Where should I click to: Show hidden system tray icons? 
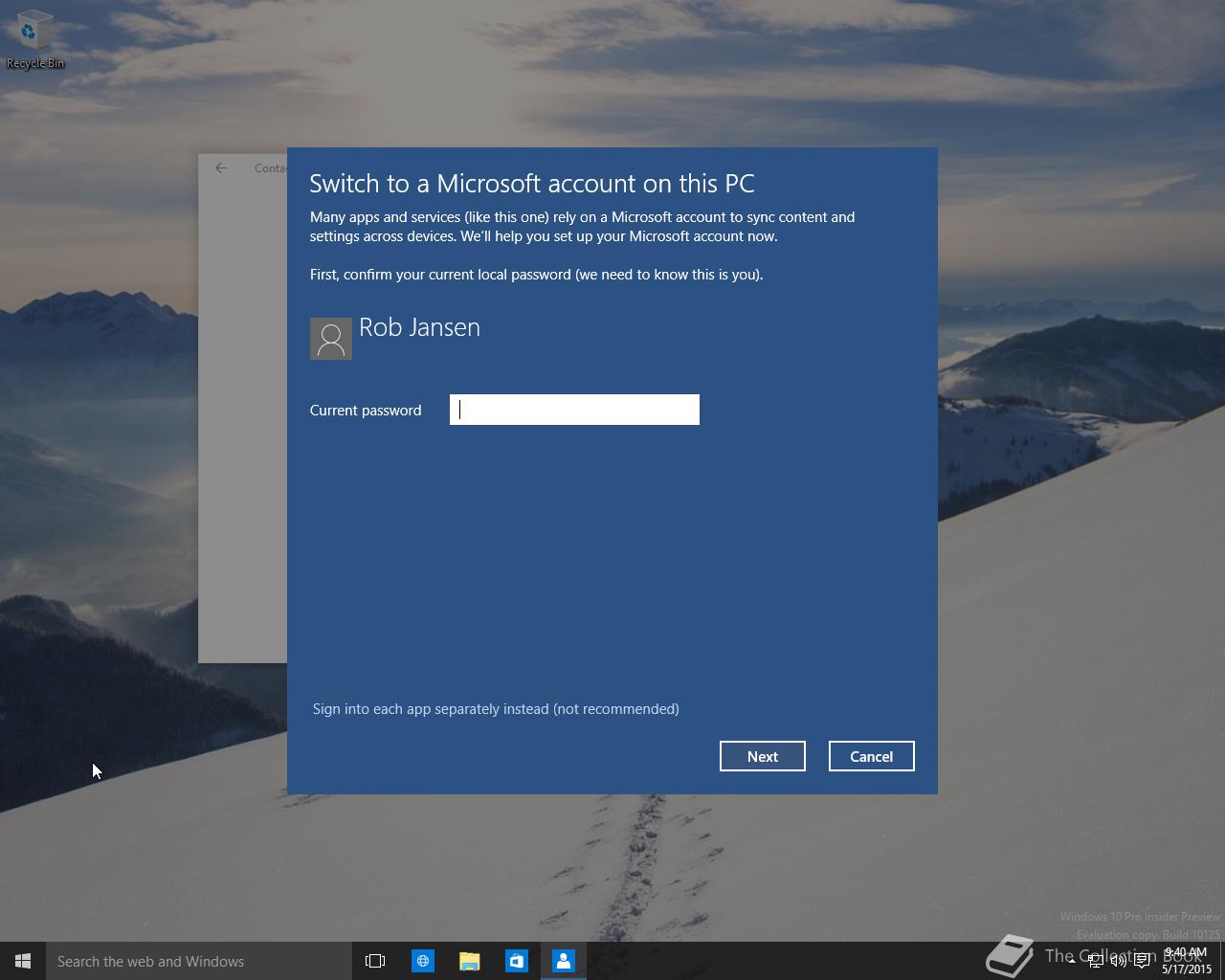click(x=1071, y=961)
